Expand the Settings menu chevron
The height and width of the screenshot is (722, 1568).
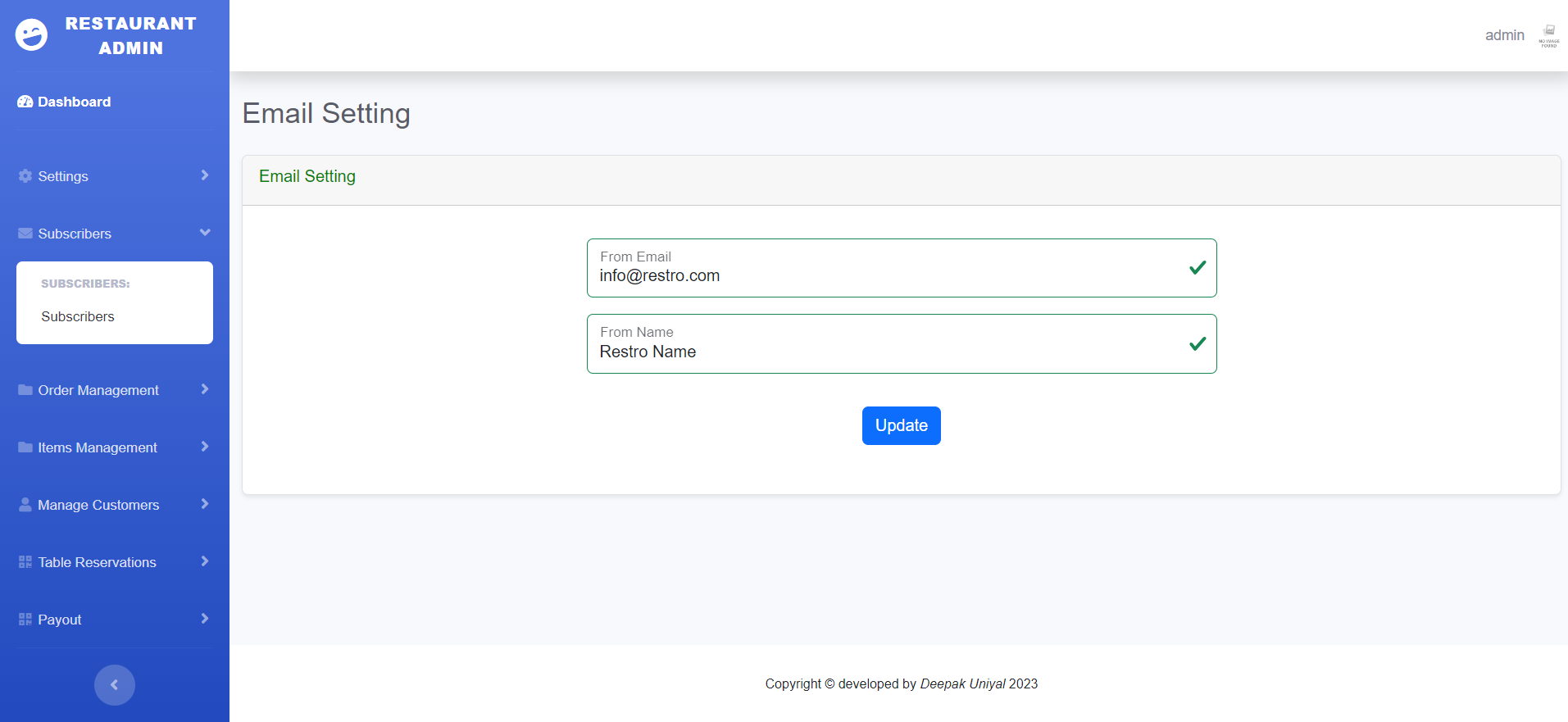click(205, 175)
